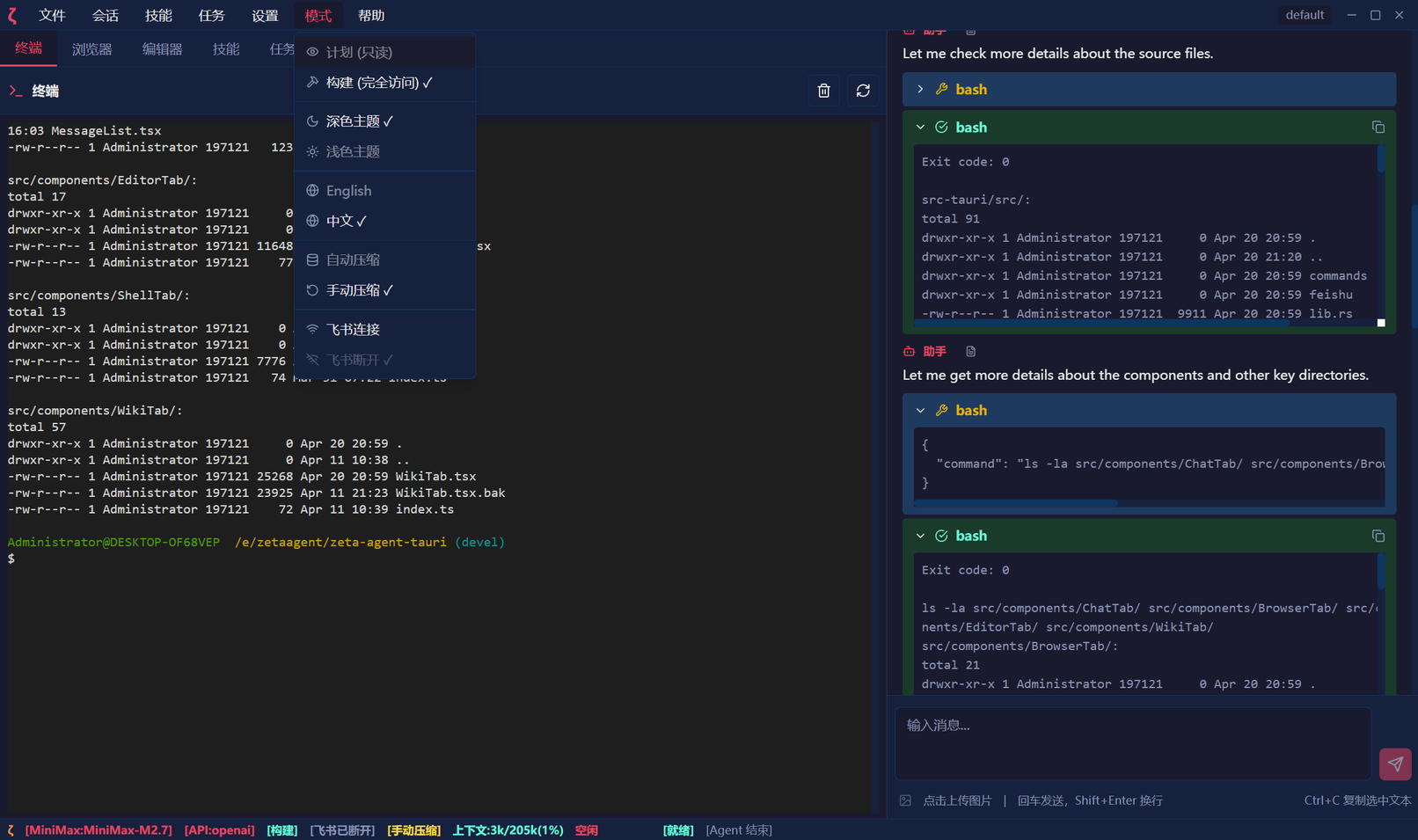The height and width of the screenshot is (840, 1418).
Task: Click the refresh terminal icon
Action: [x=863, y=91]
